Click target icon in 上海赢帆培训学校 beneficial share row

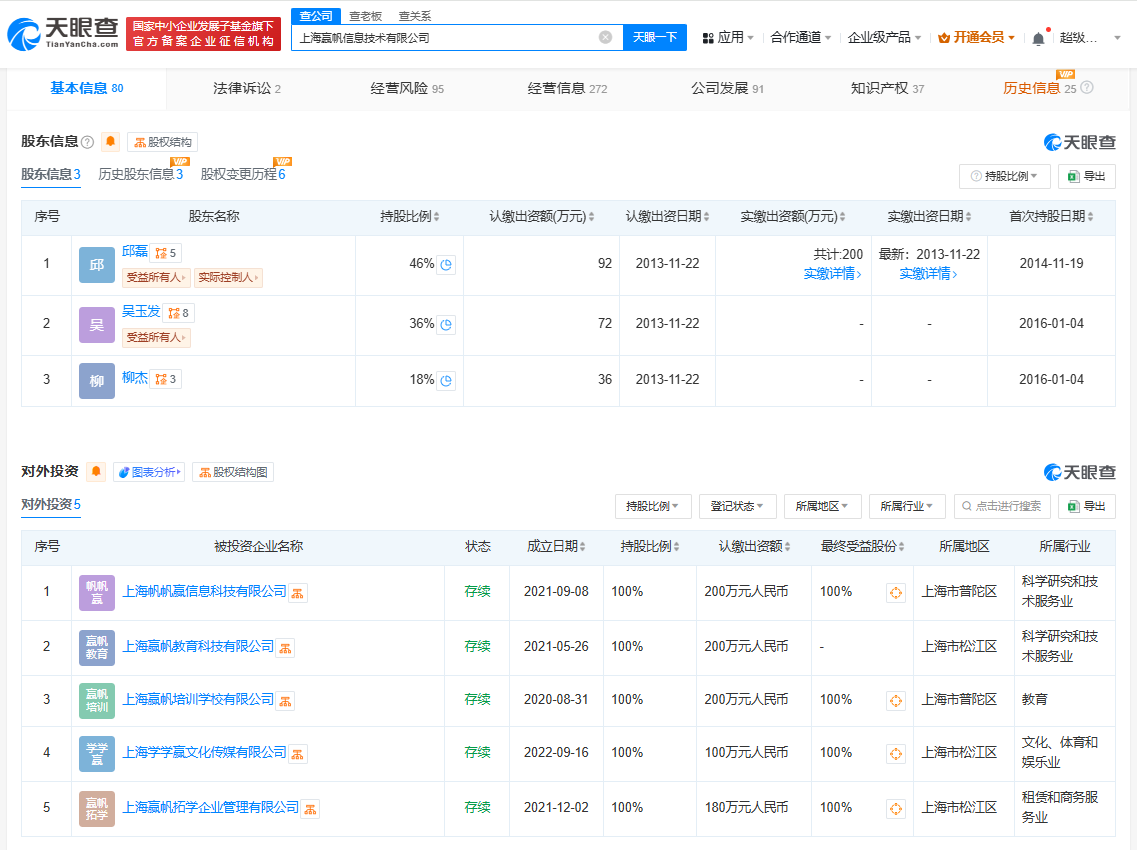tap(896, 701)
